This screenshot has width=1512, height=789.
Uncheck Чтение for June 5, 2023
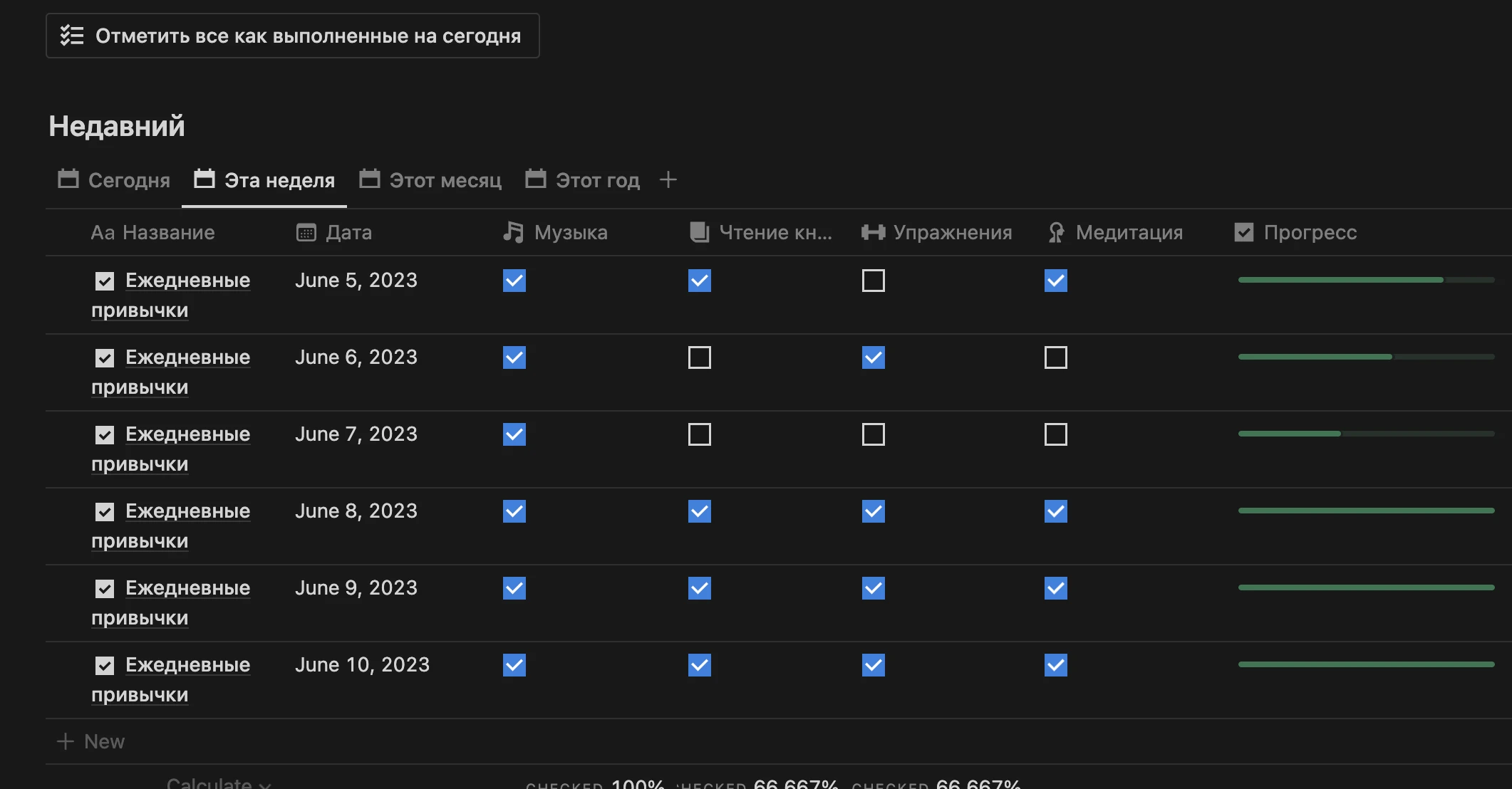(700, 281)
